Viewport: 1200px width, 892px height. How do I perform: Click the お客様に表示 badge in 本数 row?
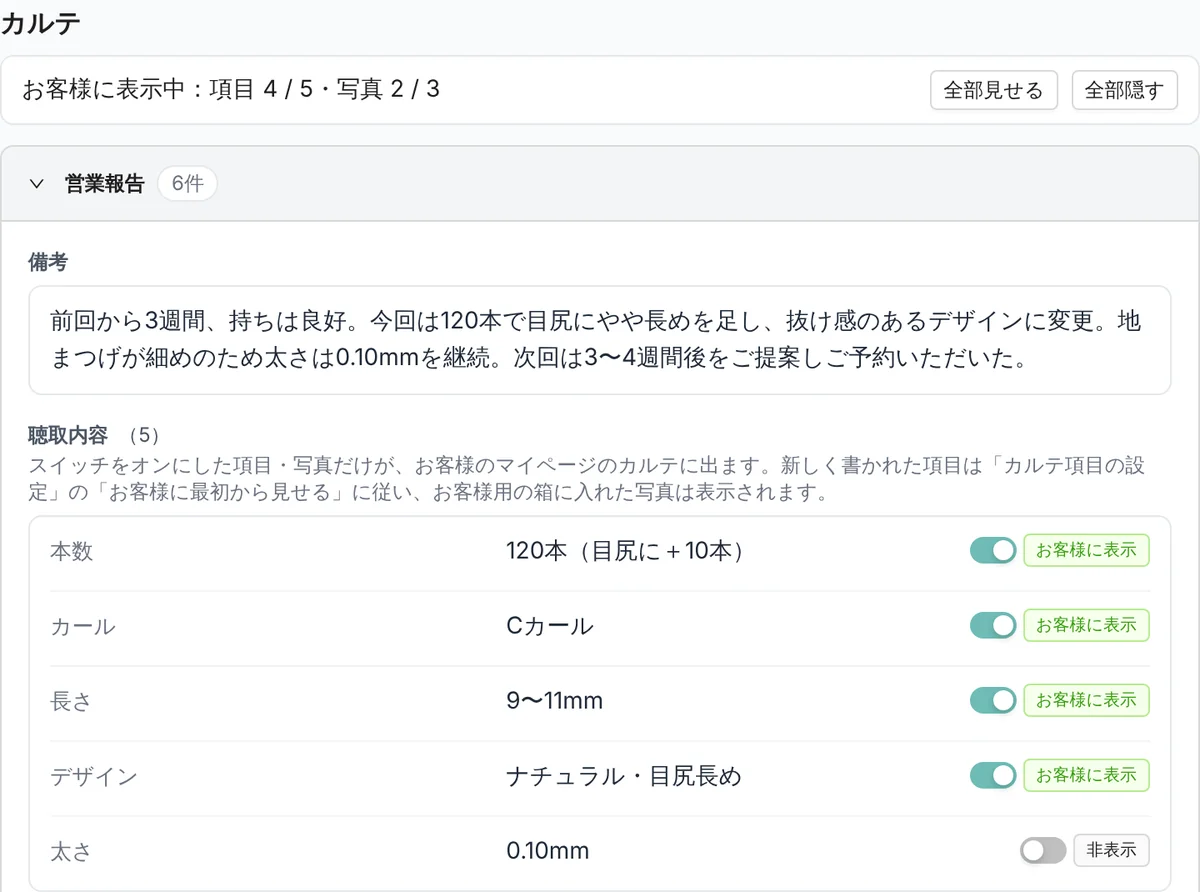coord(1086,550)
